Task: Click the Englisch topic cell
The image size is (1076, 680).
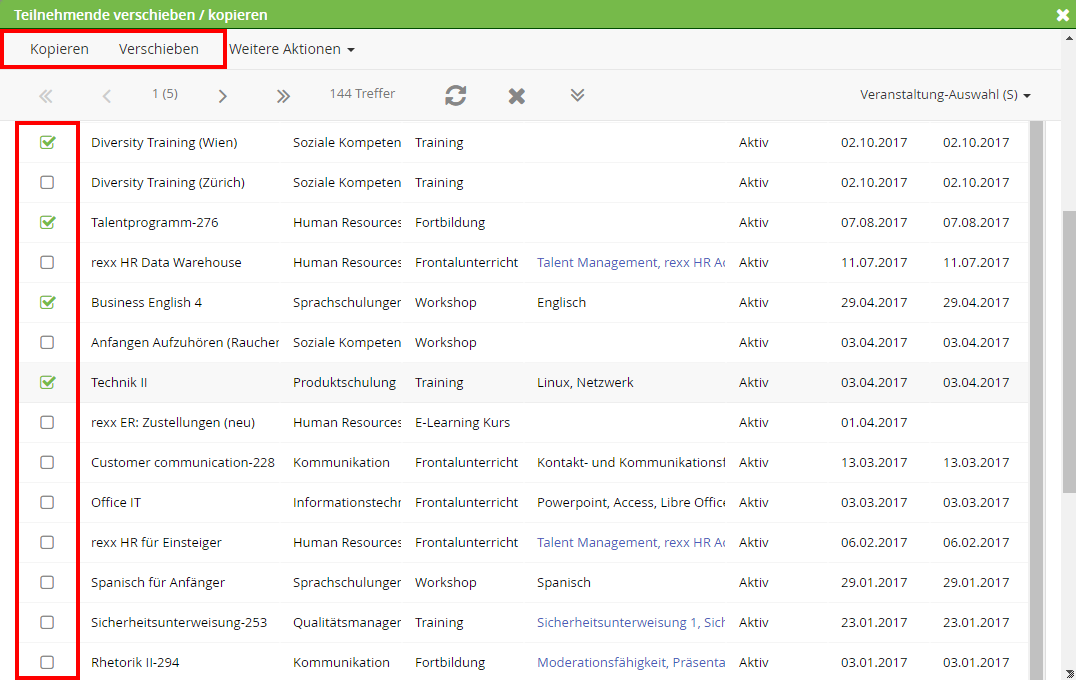Action: pyautogui.click(x=561, y=302)
